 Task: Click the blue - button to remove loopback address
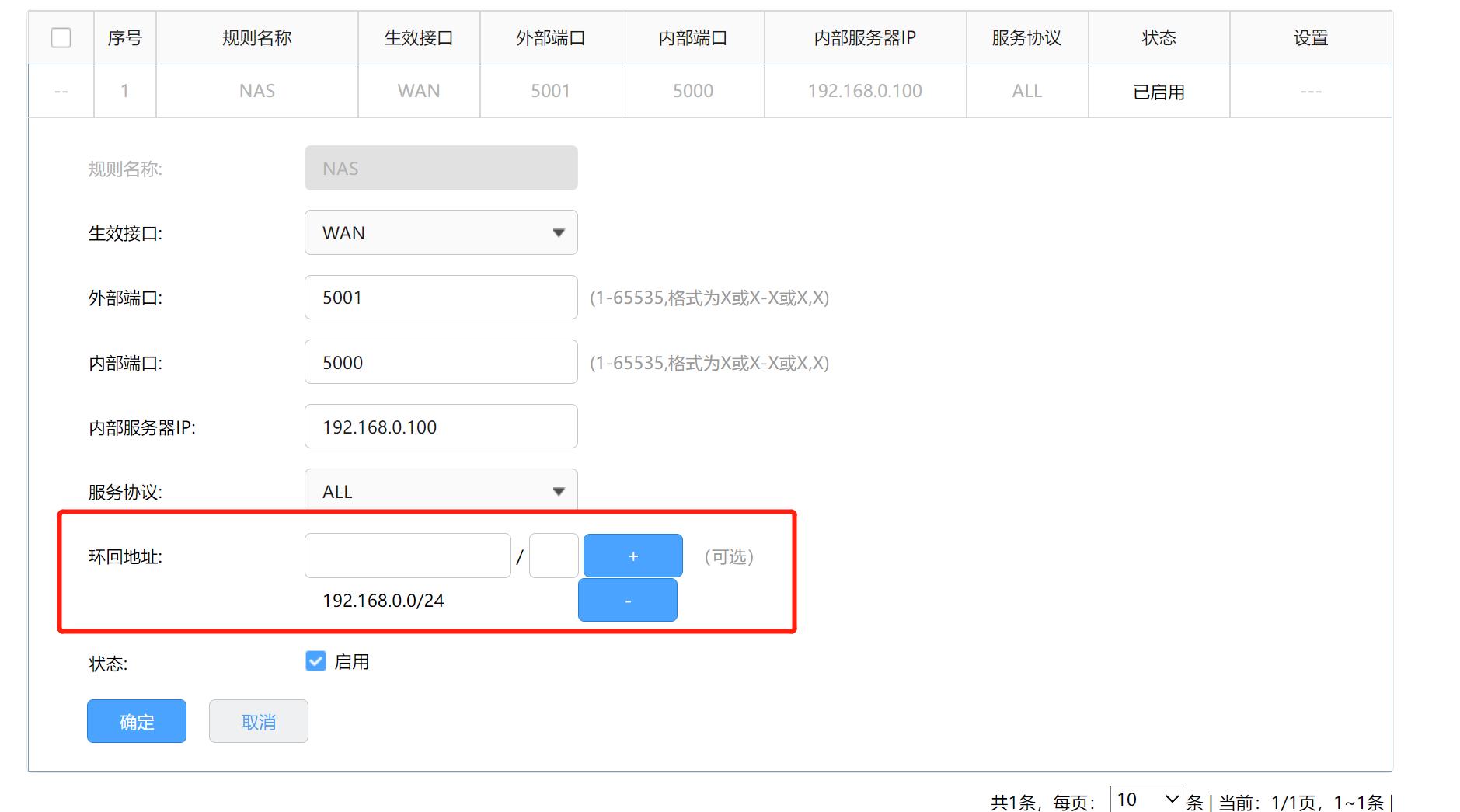click(x=627, y=599)
